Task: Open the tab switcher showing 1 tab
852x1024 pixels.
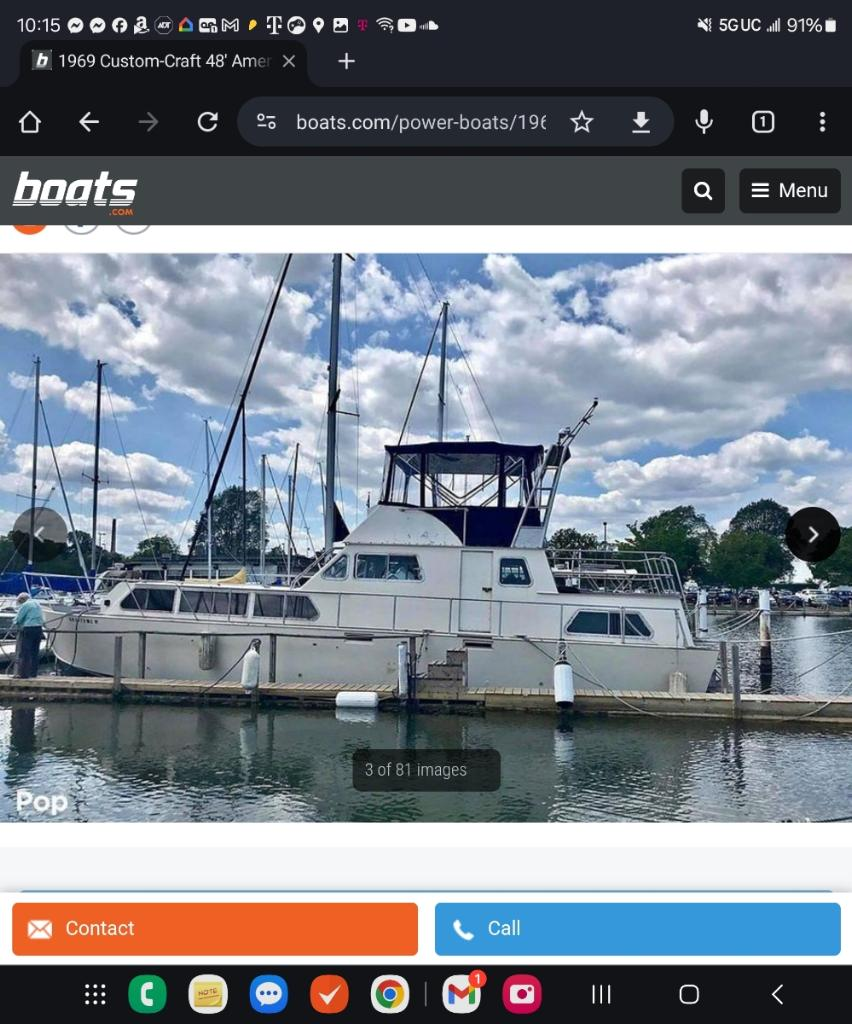Action: click(763, 122)
